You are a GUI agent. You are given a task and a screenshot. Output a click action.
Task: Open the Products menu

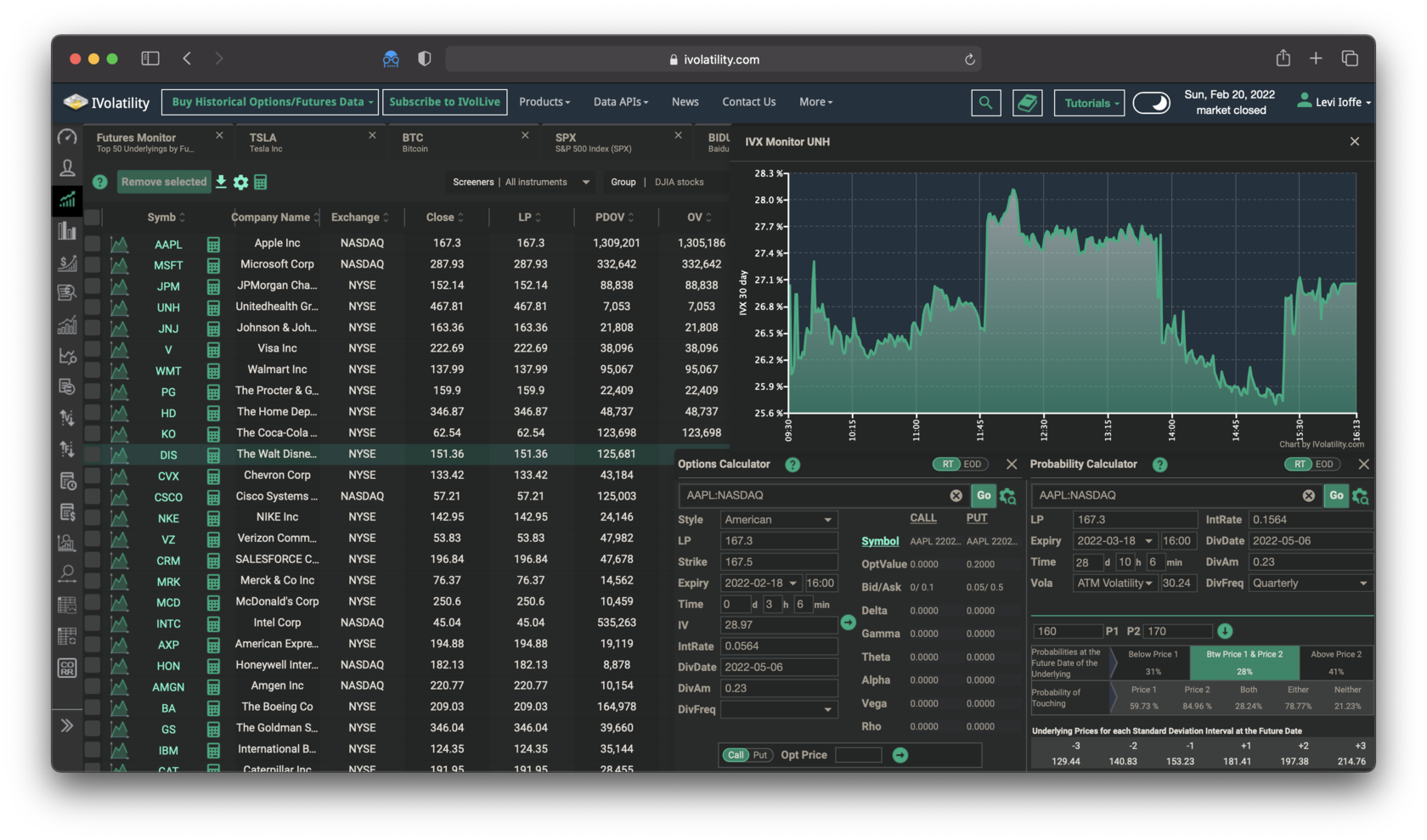tap(544, 102)
